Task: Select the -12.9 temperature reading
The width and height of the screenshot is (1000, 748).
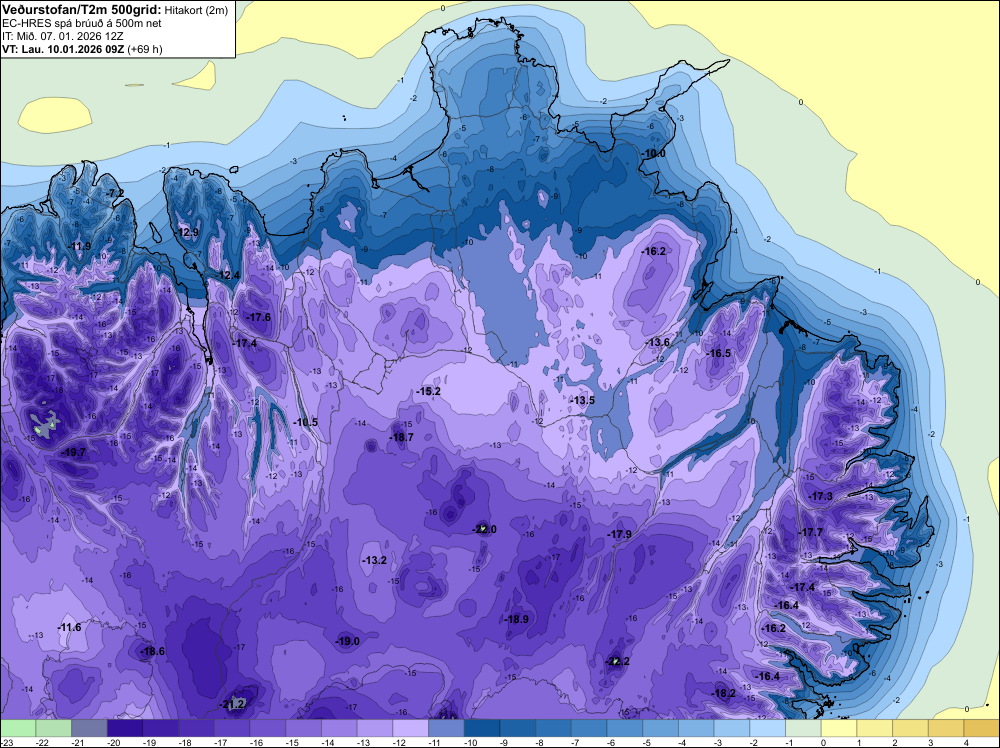Action: coord(188,232)
